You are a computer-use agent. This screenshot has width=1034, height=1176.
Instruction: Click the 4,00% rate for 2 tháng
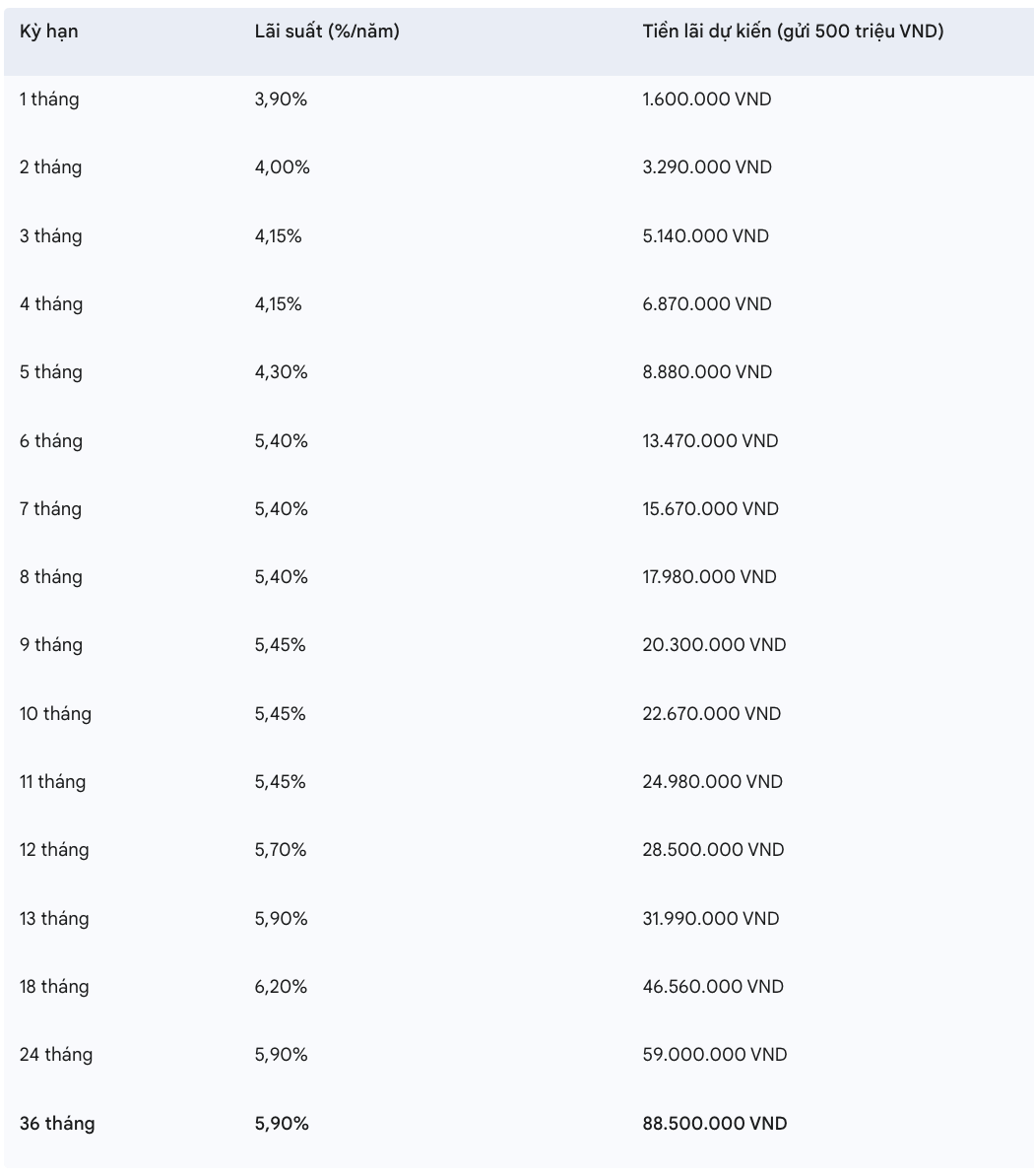pyautogui.click(x=283, y=167)
